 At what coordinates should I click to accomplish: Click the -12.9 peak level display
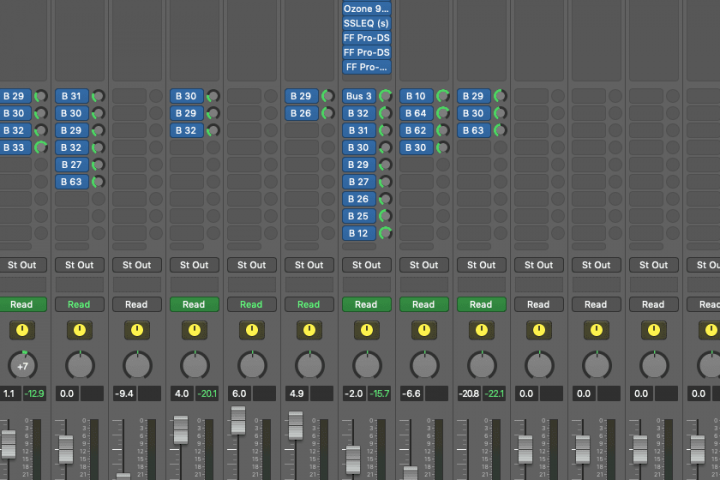(x=35, y=394)
